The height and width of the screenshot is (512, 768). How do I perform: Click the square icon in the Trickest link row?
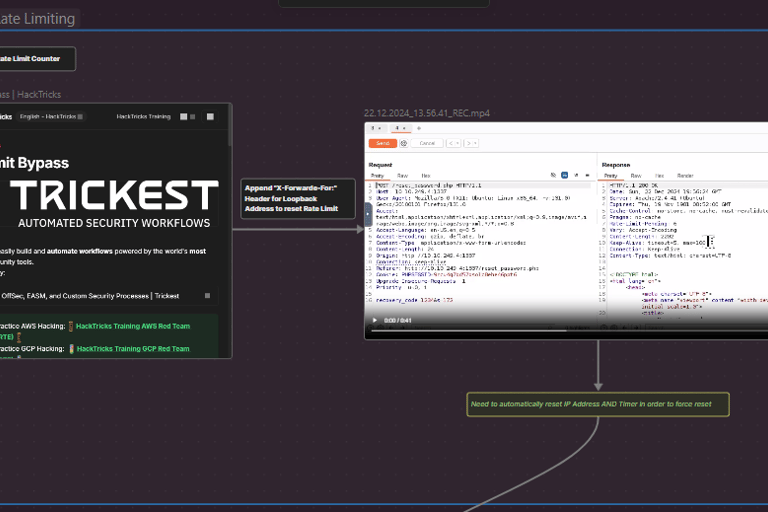[x=208, y=296]
